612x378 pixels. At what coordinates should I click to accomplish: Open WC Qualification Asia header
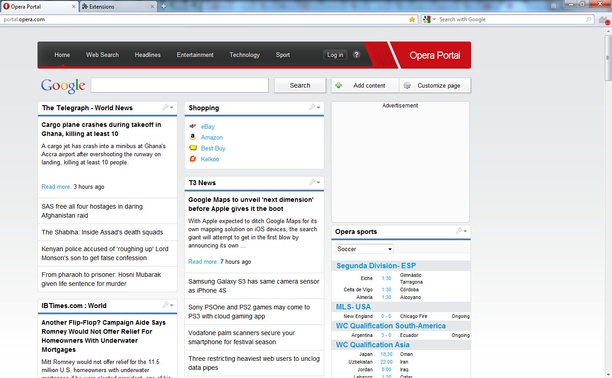(x=373, y=344)
